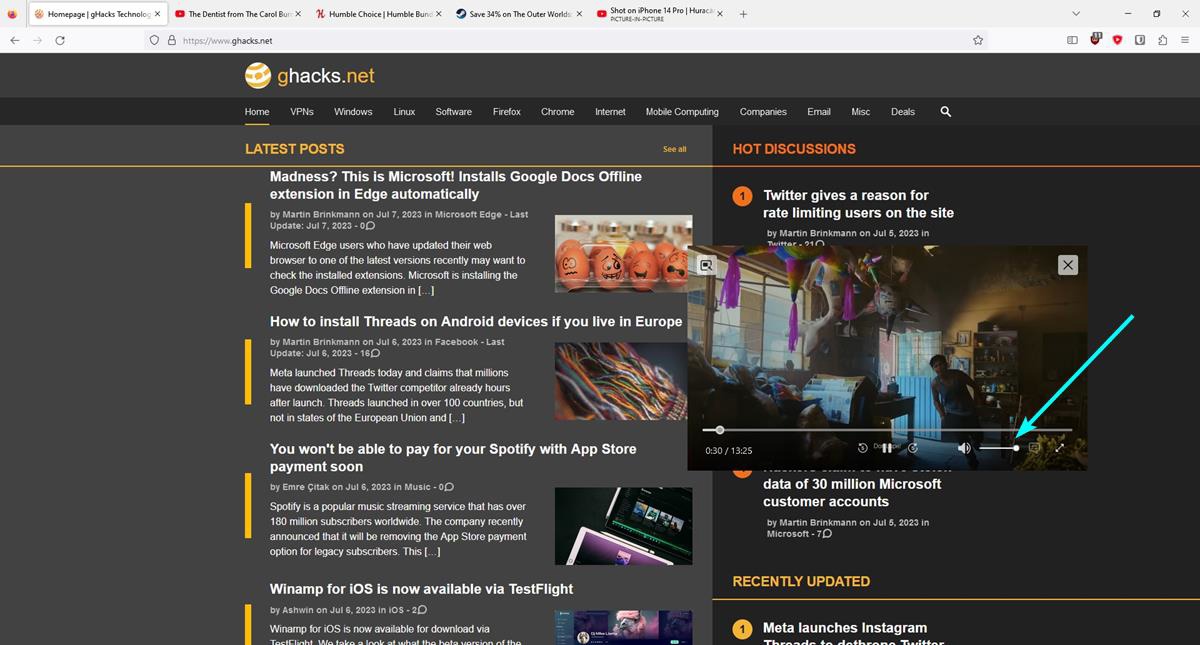Open the Chrome navigation item

[558, 112]
